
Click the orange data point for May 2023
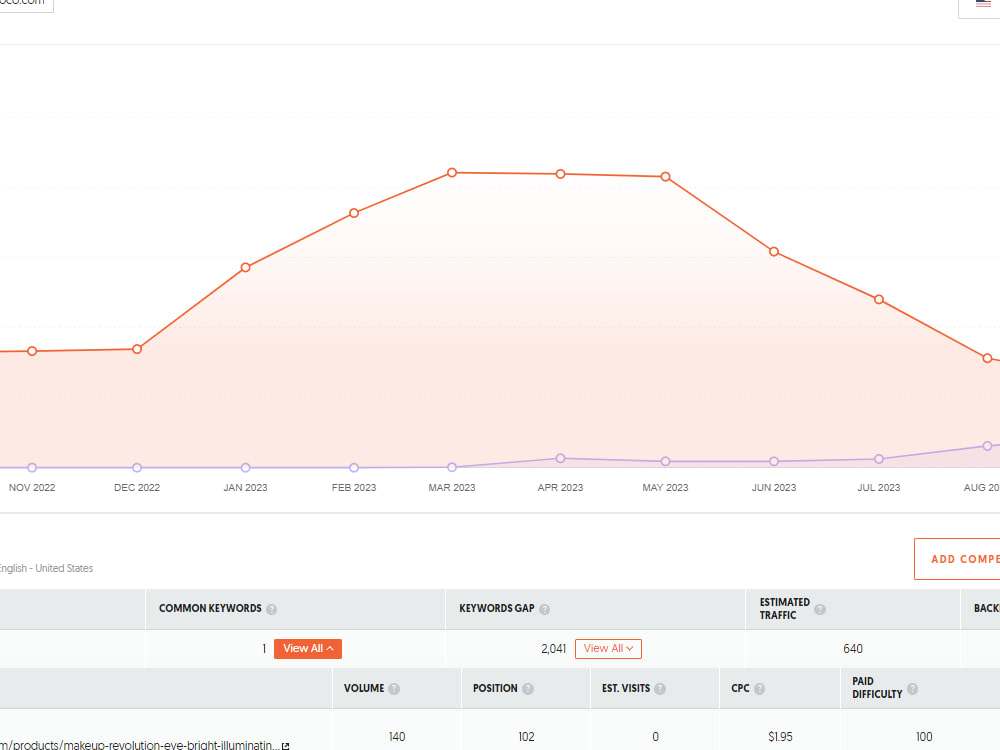pos(665,177)
